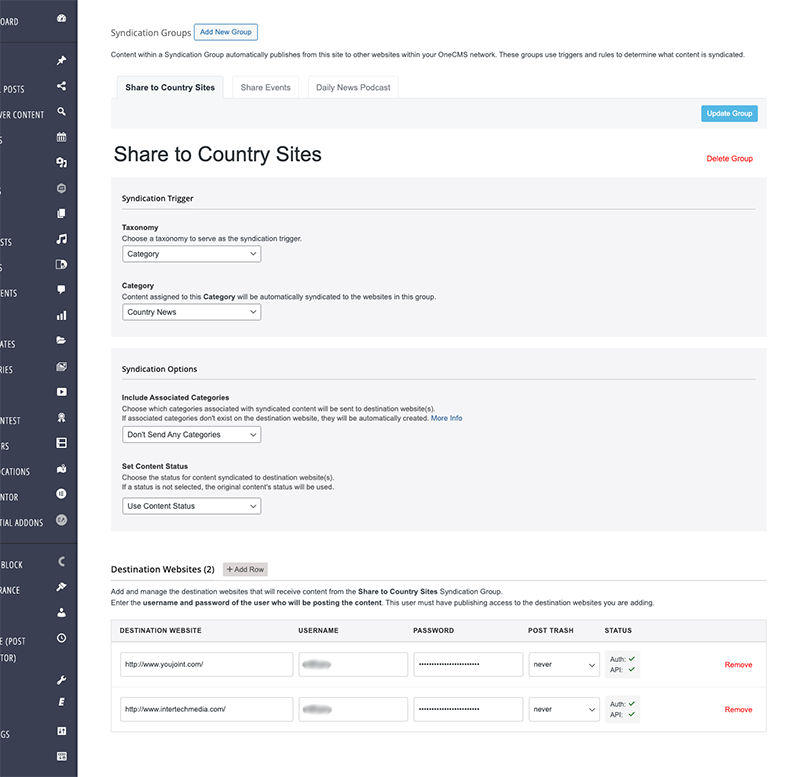Viewport: 800px width, 777px height.
Task: Open Post Trash dropdown for youjoint.com row
Action: [x=564, y=664]
